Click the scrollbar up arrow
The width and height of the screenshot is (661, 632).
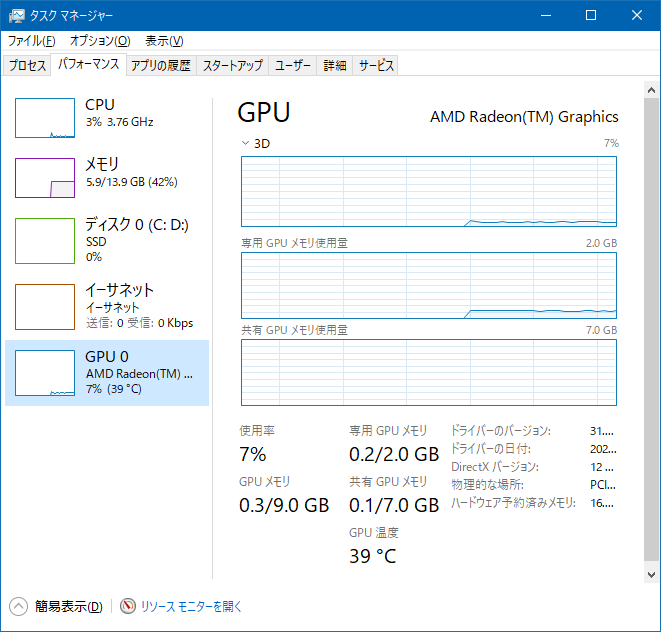tap(651, 90)
